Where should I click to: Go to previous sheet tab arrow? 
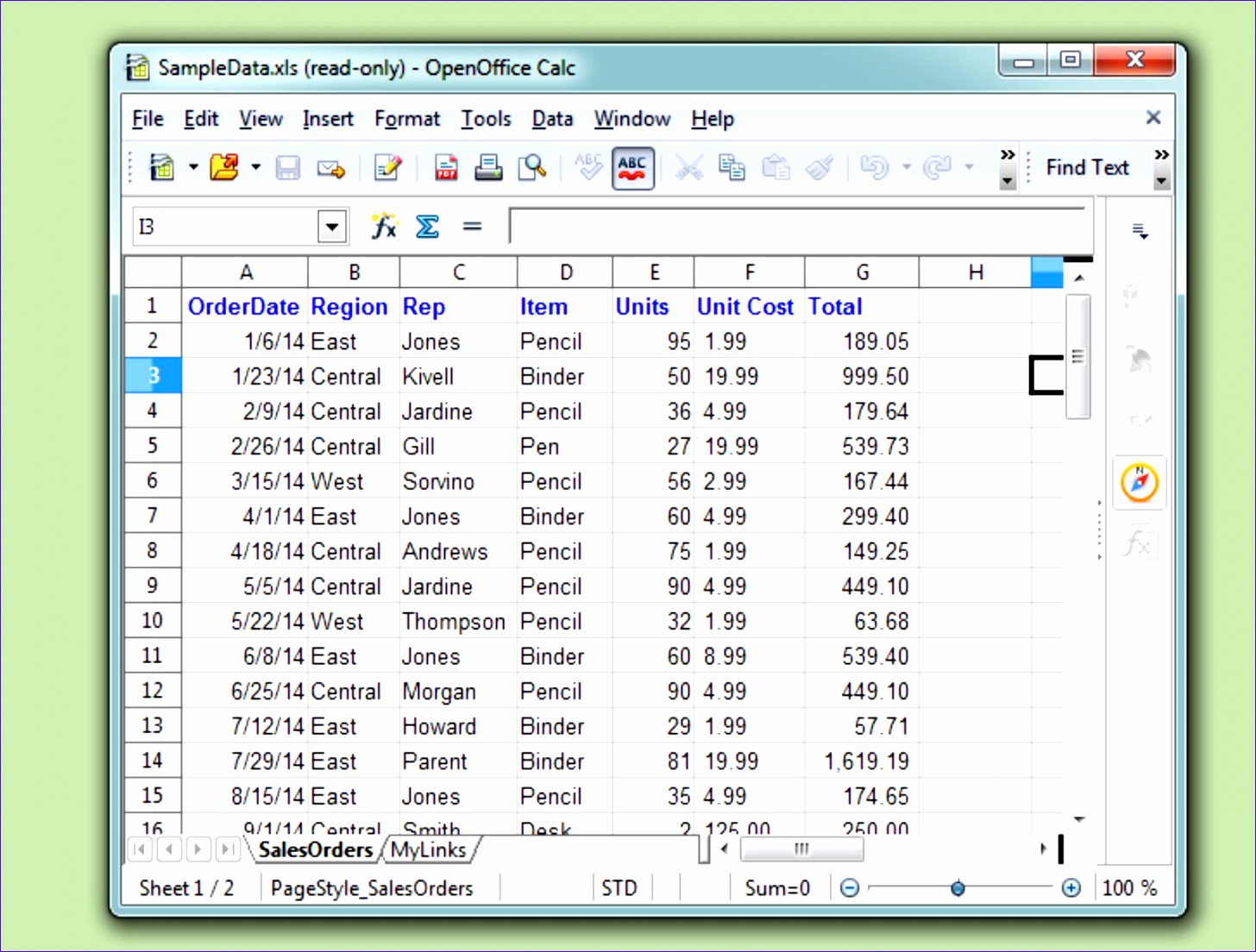[x=169, y=849]
